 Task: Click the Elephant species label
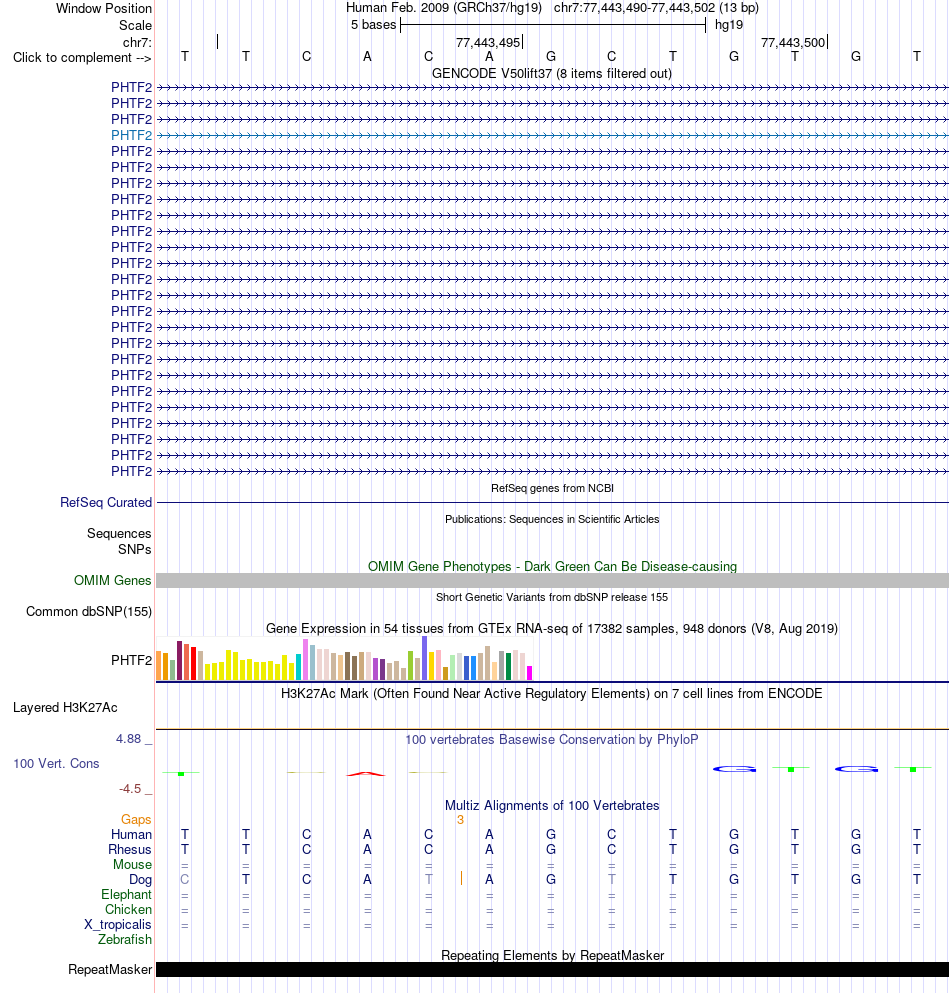tap(127, 894)
